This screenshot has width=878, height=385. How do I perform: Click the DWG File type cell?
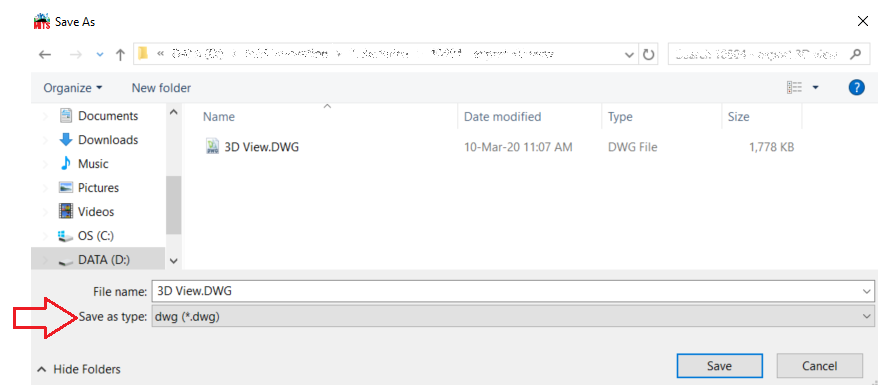point(633,147)
